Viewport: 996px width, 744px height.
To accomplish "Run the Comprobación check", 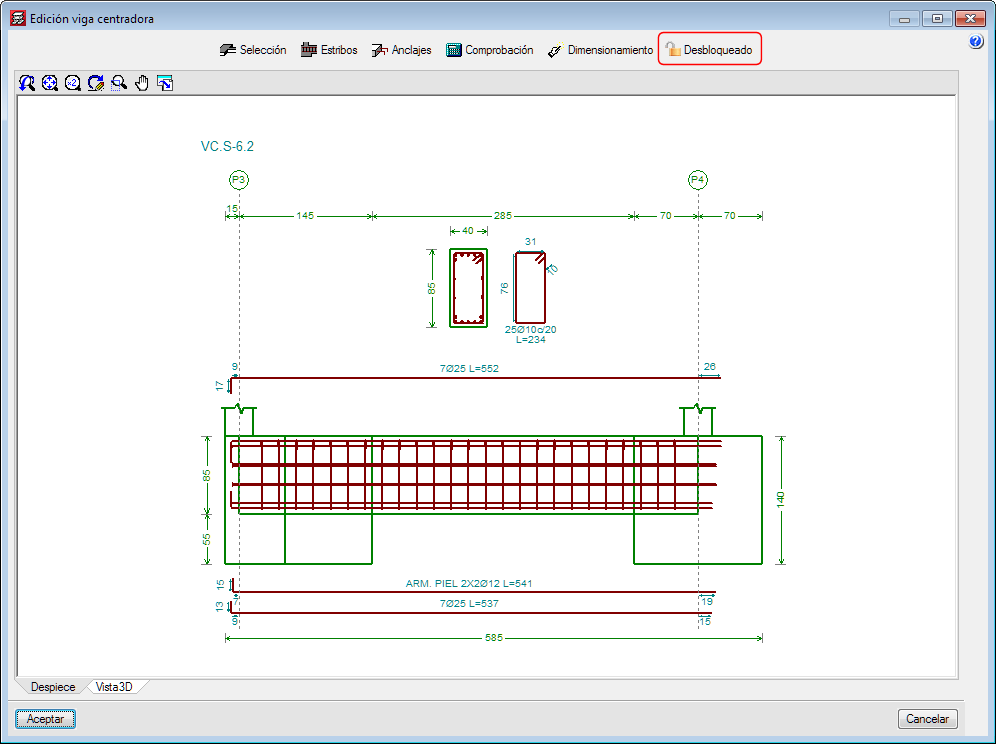I will [490, 50].
